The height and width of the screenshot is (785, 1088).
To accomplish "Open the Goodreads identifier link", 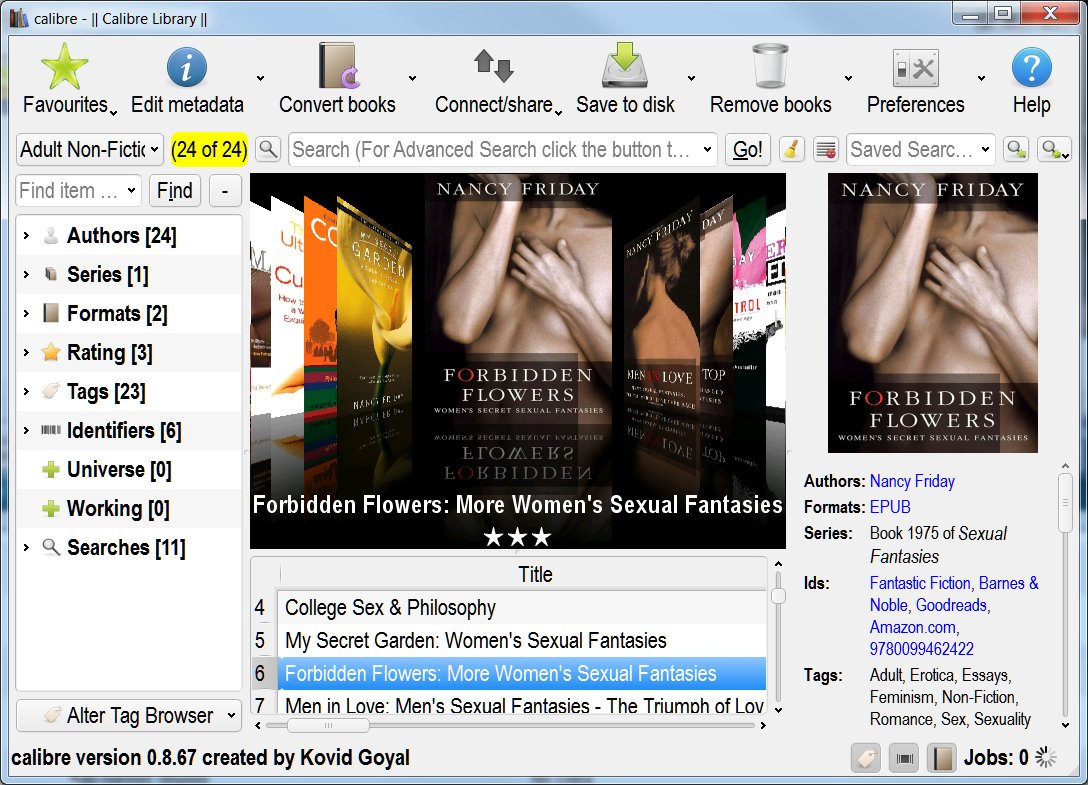I will coord(951,605).
